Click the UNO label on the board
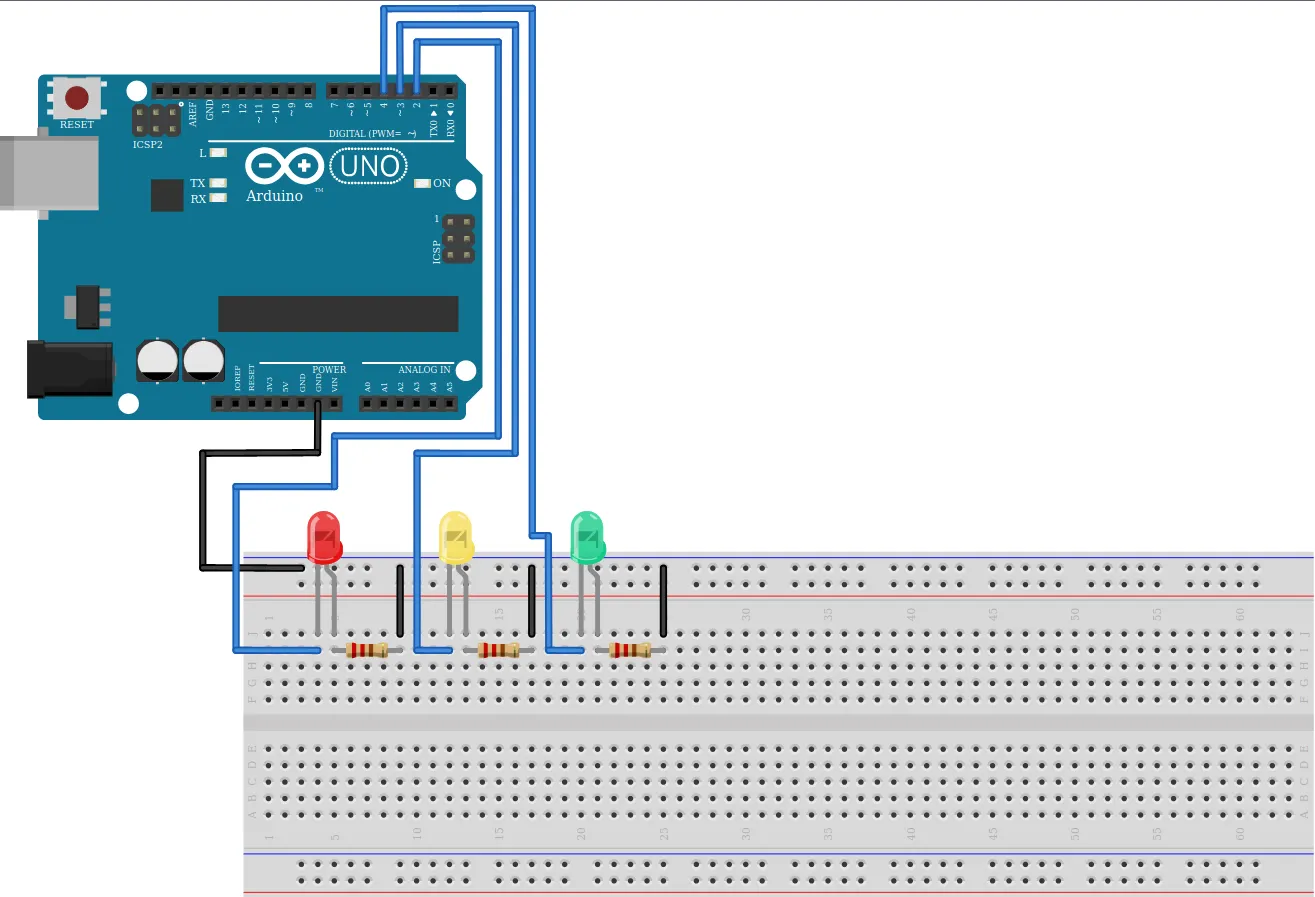This screenshot has width=1315, height=897. [x=369, y=166]
